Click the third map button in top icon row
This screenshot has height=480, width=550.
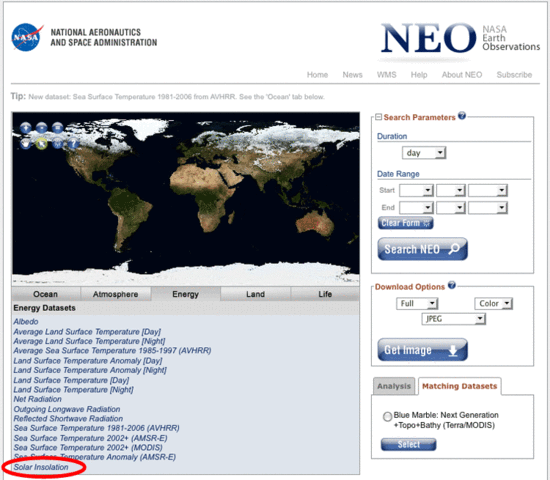tap(57, 127)
